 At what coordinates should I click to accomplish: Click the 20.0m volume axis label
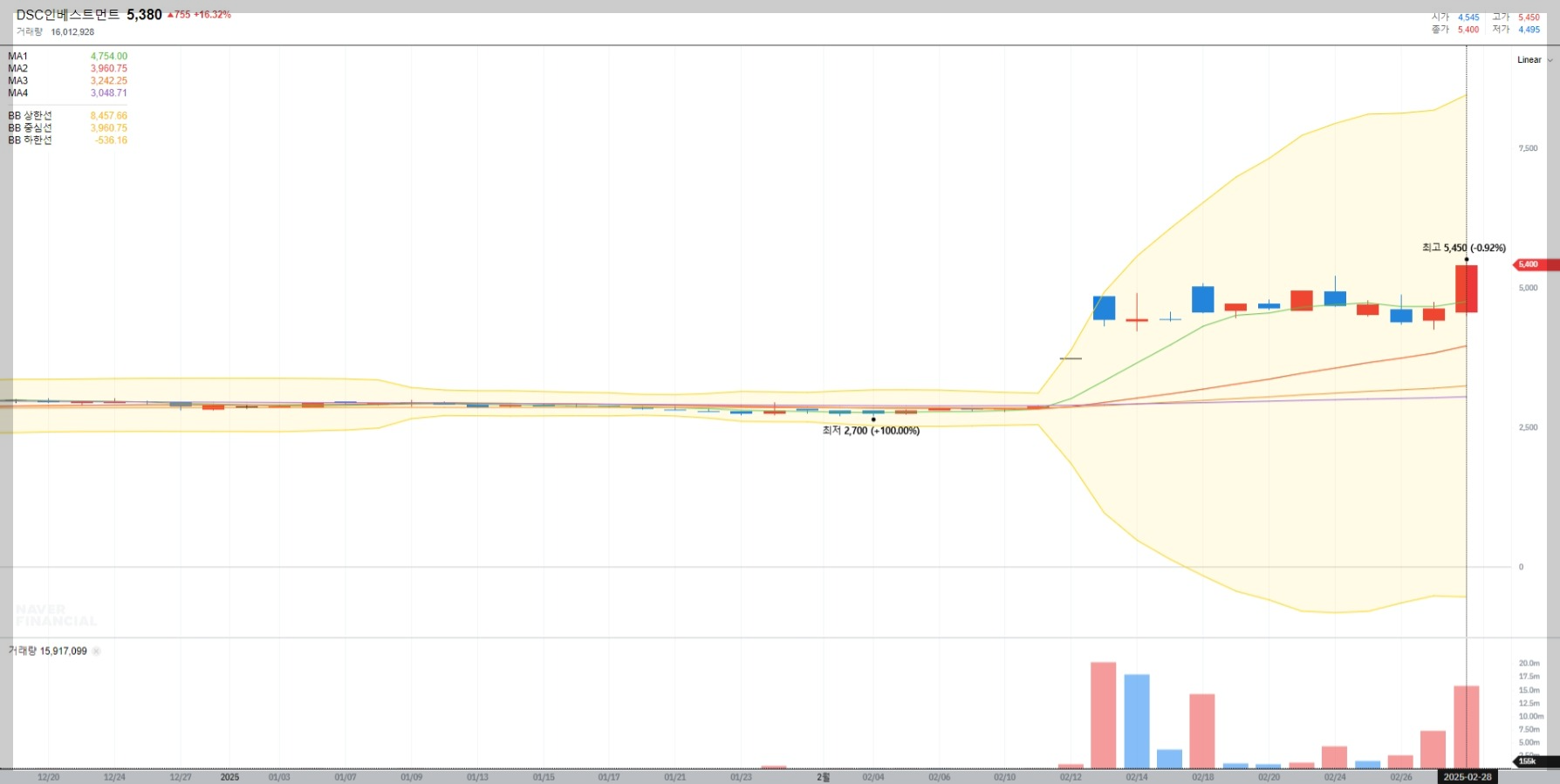click(x=1529, y=664)
